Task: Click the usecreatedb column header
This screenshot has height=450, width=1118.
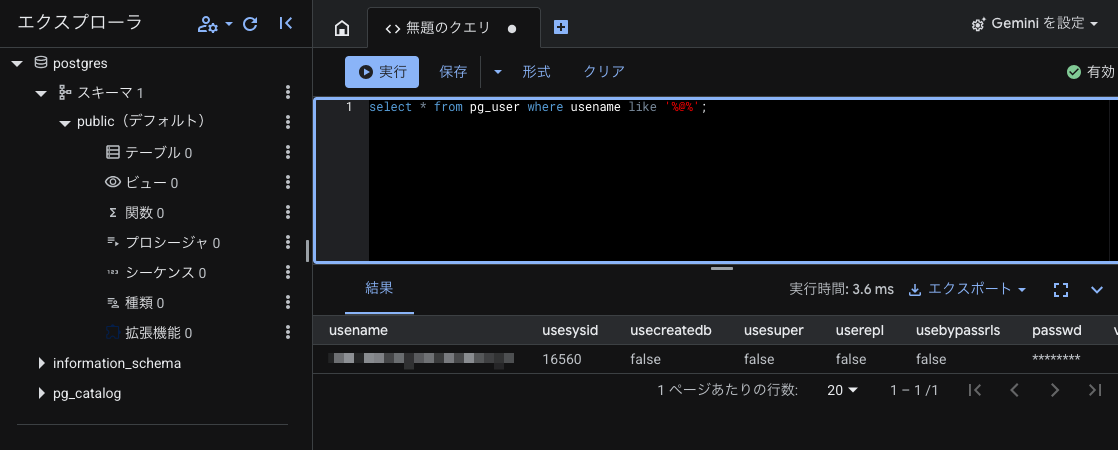Action: coord(671,330)
